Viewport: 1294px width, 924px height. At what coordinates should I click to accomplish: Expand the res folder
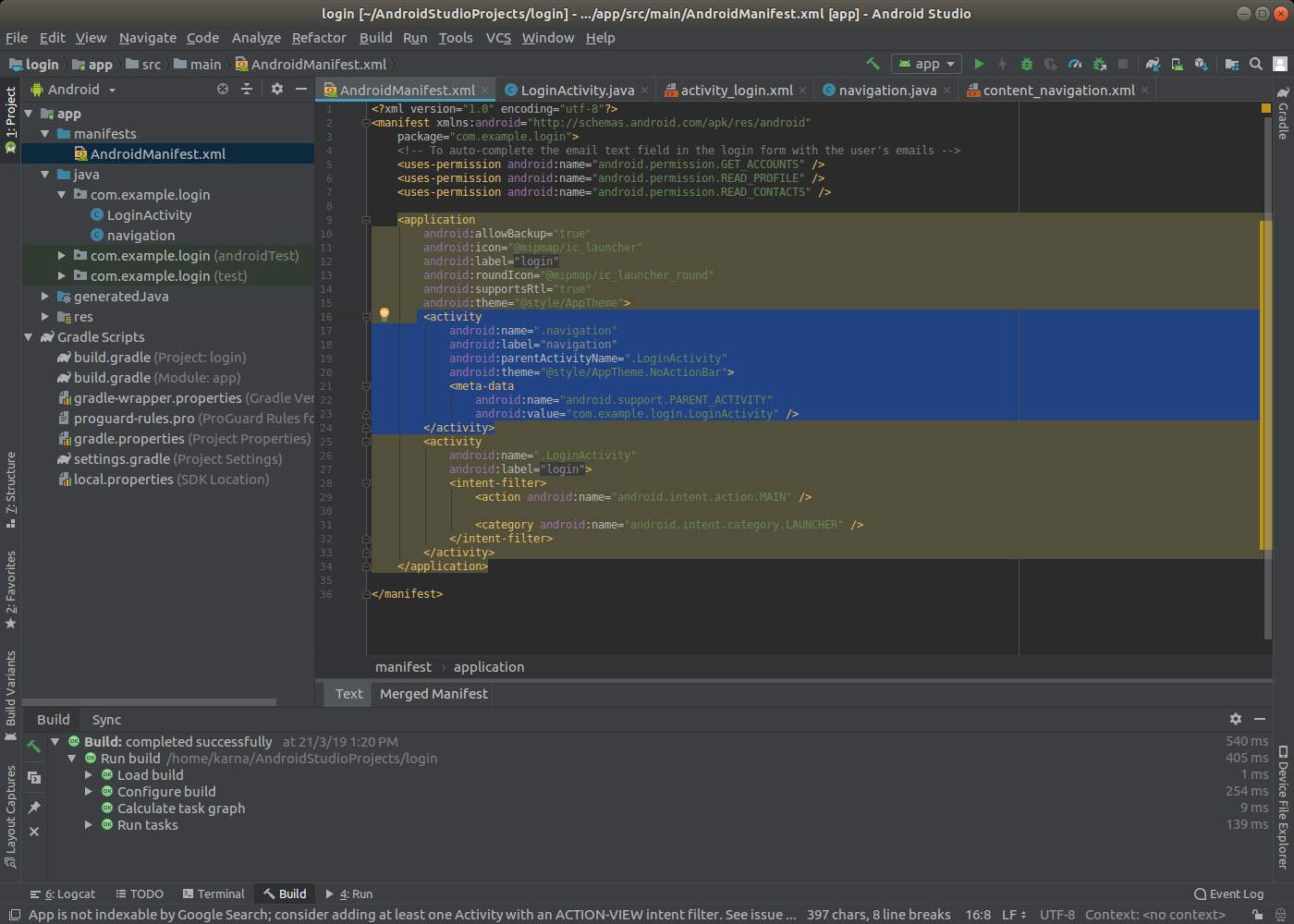pyautogui.click(x=44, y=317)
